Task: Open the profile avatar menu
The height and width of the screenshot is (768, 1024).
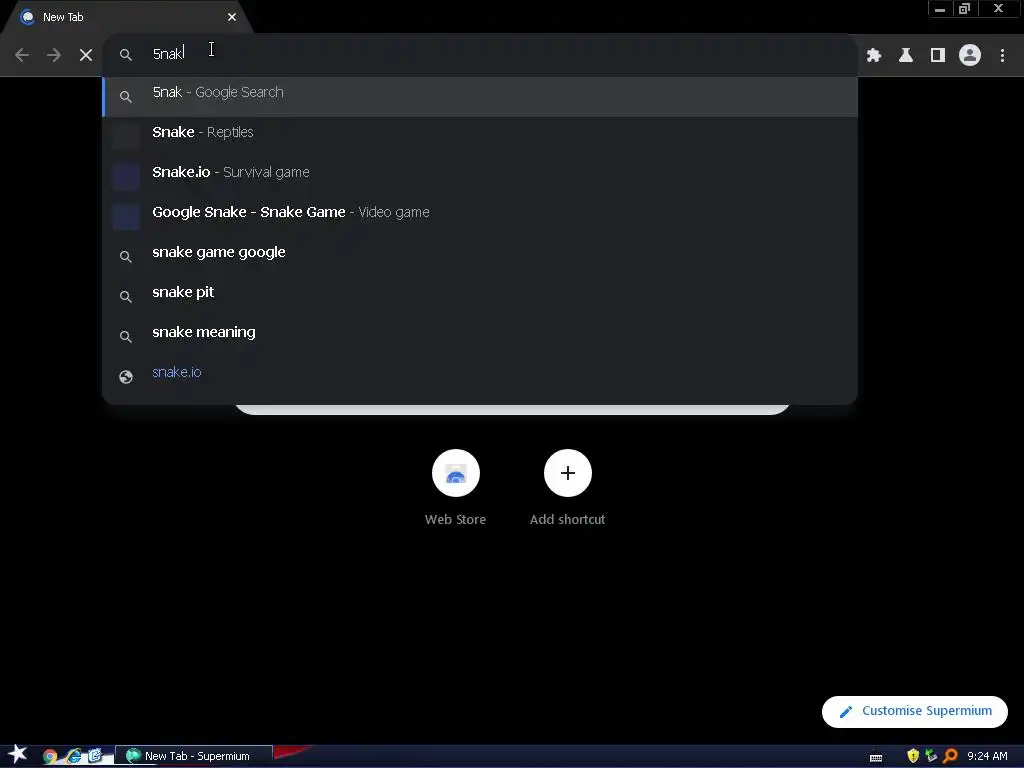Action: coord(970,55)
